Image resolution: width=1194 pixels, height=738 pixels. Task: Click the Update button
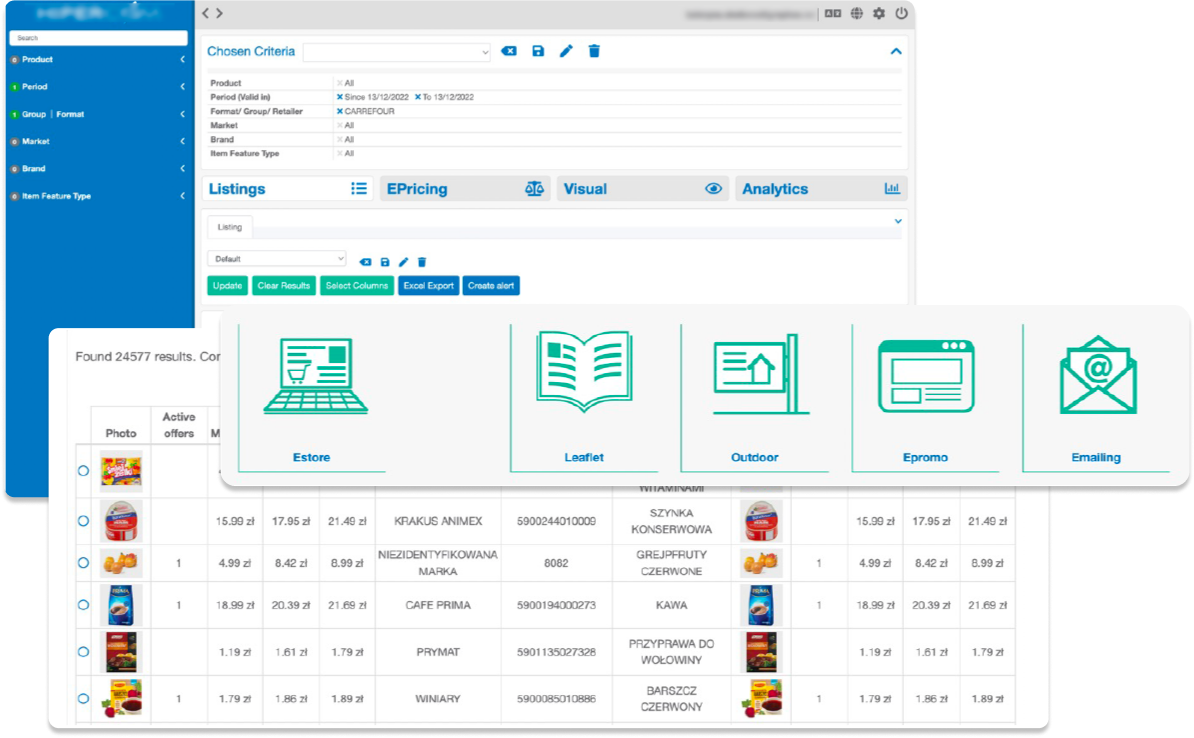(228, 286)
